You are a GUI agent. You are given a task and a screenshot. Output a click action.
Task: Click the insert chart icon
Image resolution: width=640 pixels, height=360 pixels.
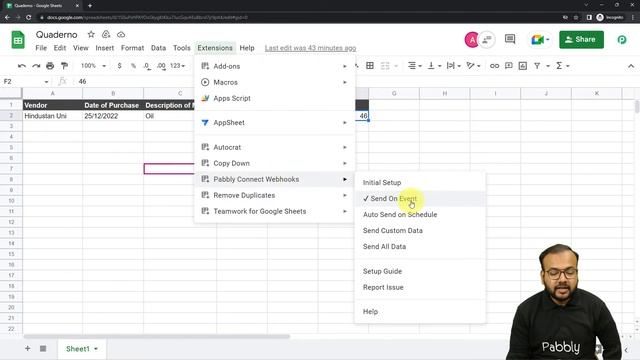pyautogui.click(x=522, y=66)
